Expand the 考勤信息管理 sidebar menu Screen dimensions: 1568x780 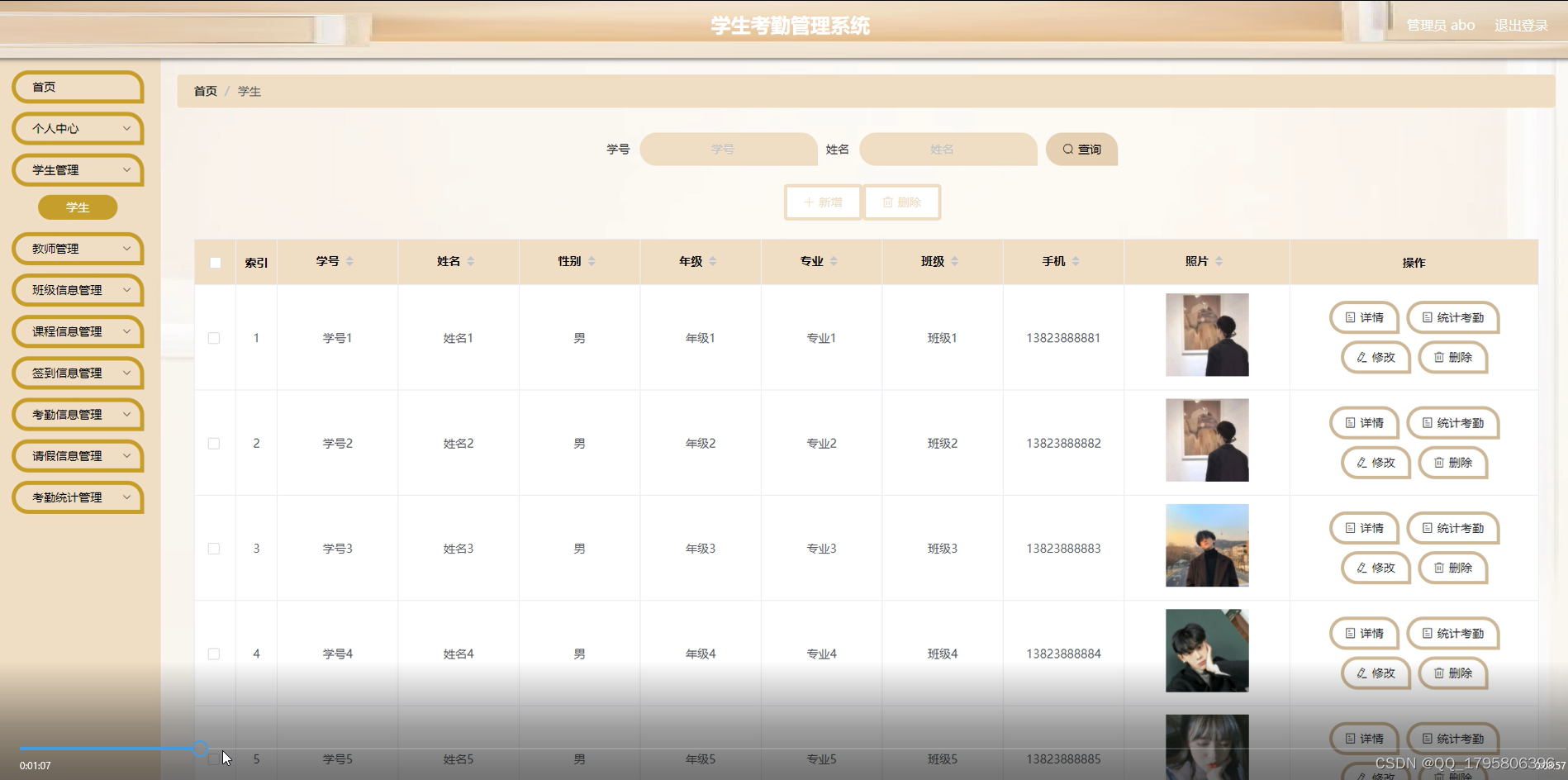(78, 414)
